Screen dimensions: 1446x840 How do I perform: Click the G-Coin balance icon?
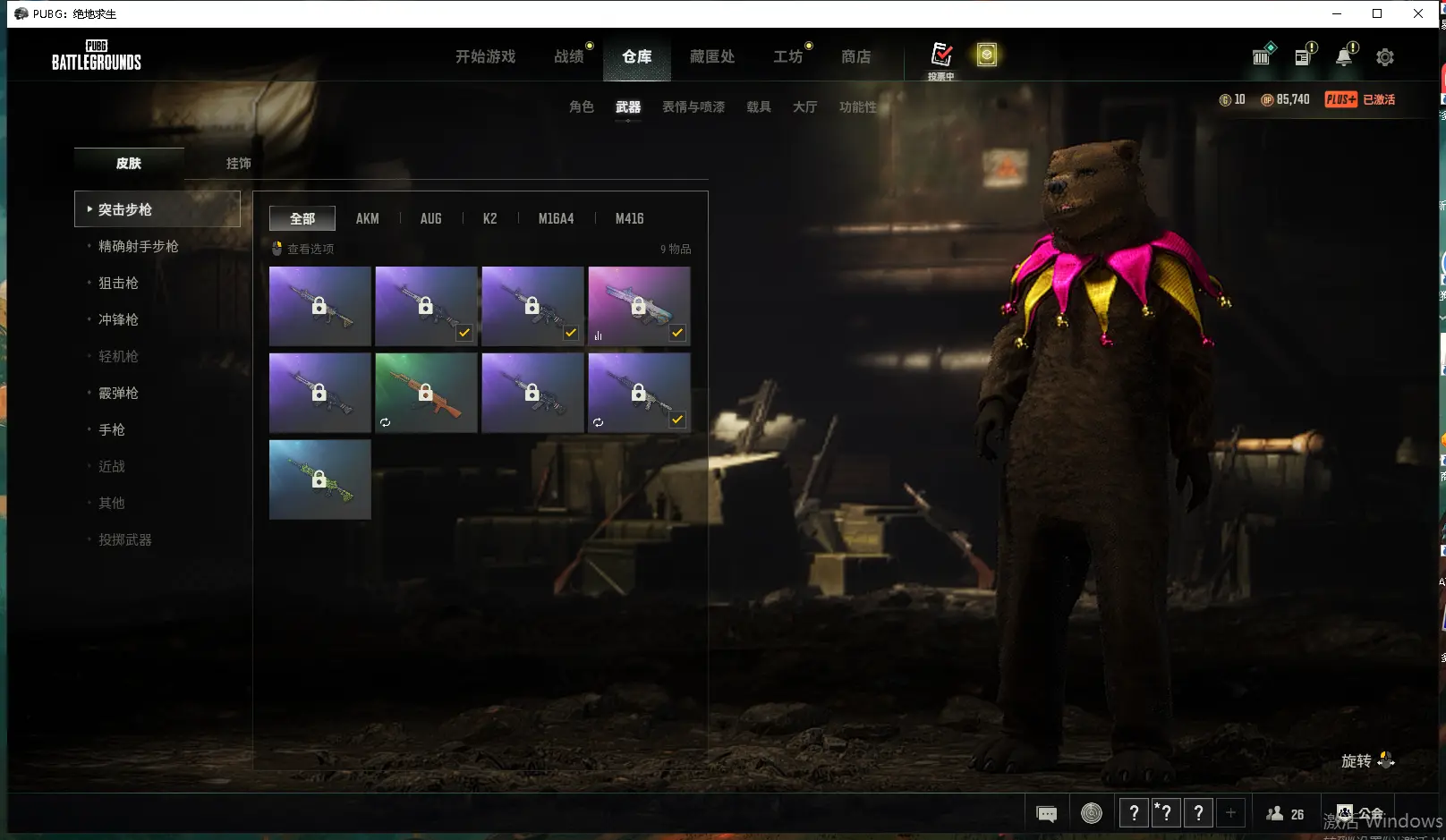pos(1225,100)
